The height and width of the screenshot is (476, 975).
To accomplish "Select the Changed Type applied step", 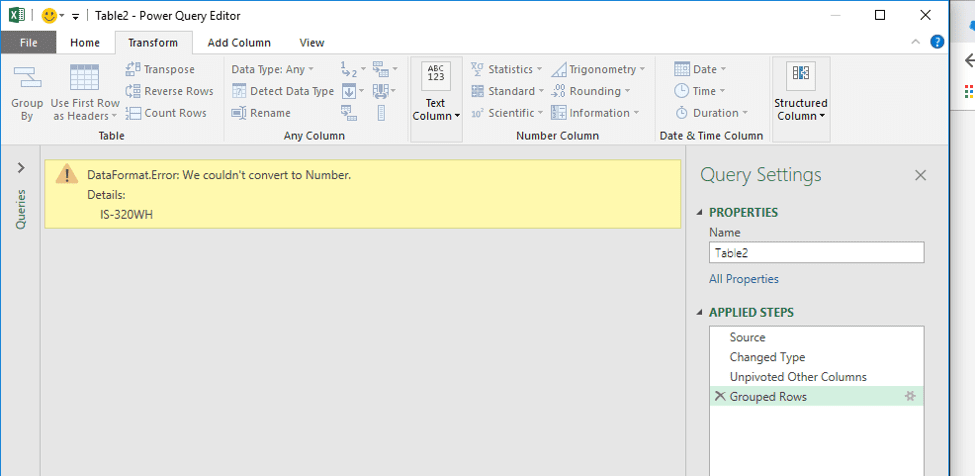I will coord(767,357).
